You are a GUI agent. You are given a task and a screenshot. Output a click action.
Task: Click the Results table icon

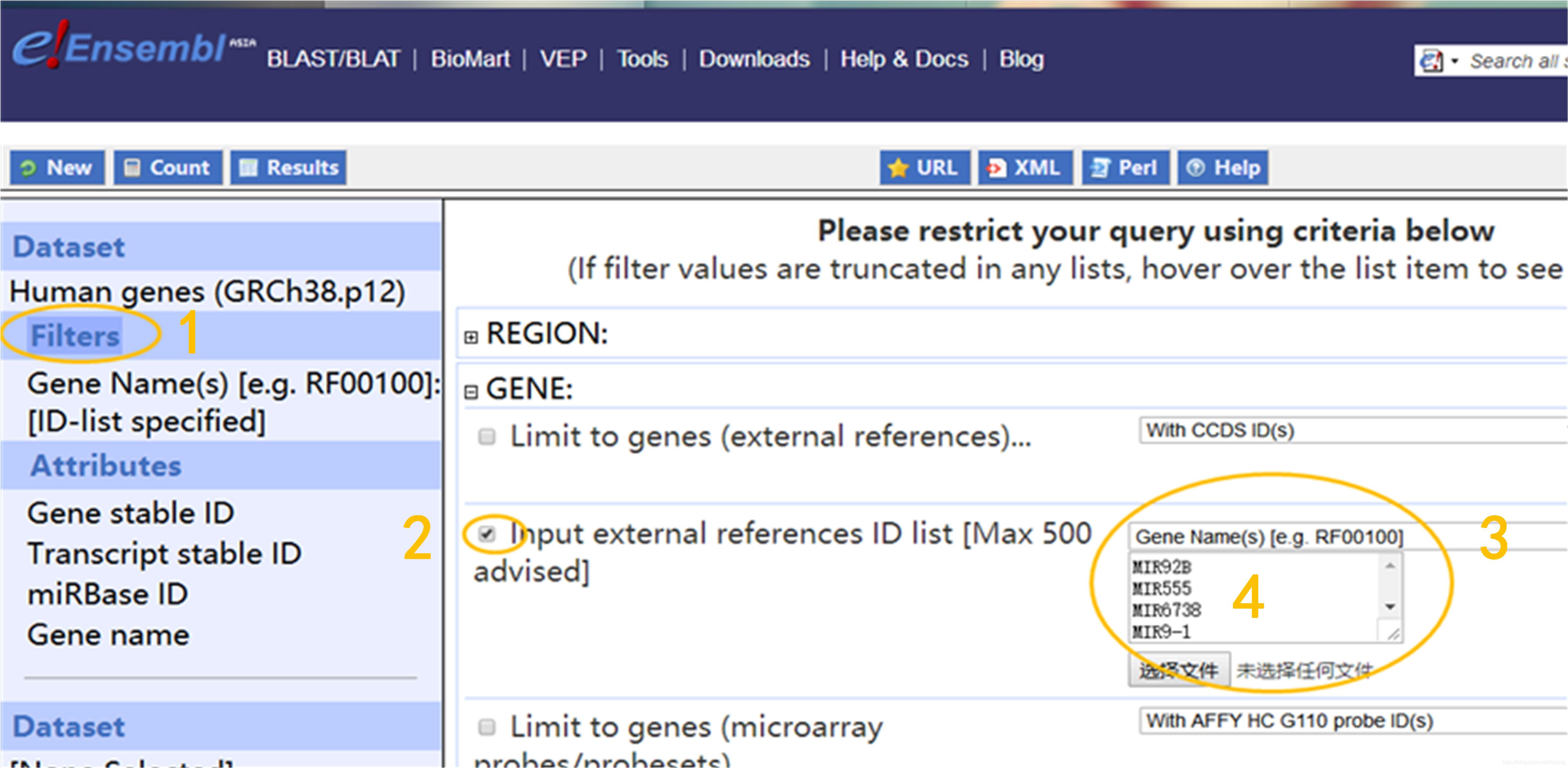click(248, 168)
